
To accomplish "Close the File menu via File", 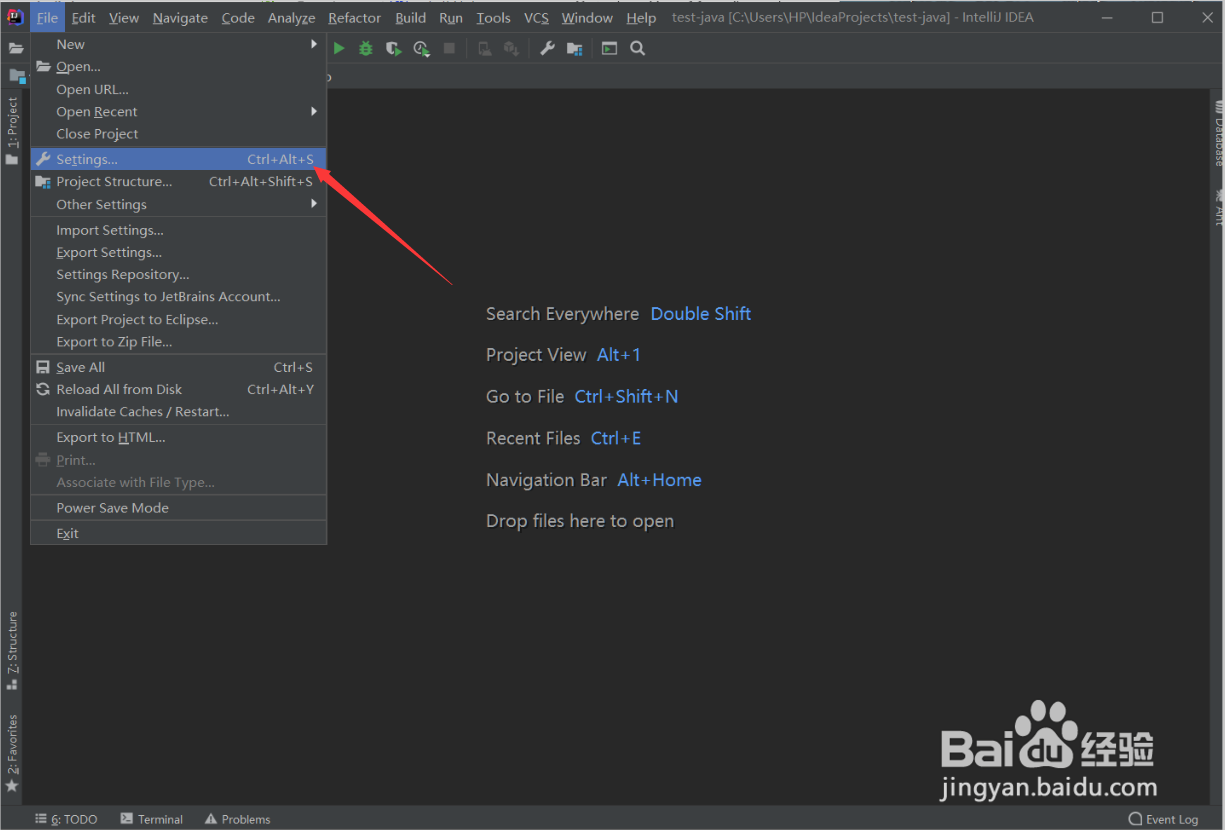I will [47, 17].
